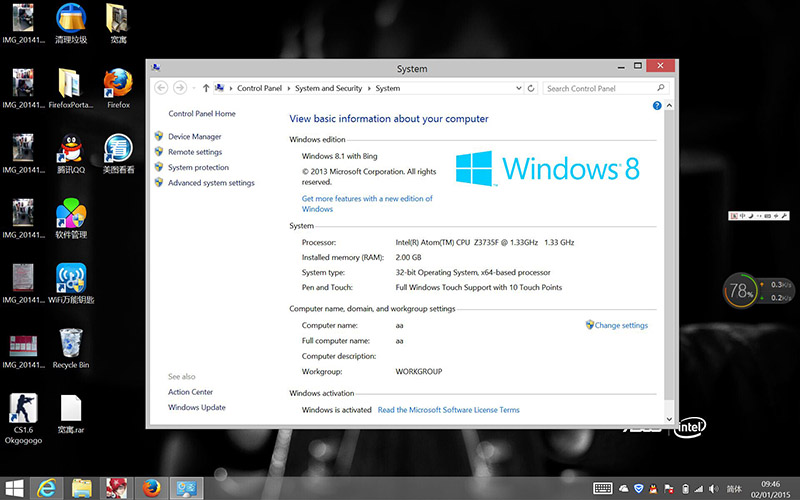Open the 宽离 folder on desktop
The height and width of the screenshot is (500, 800).
click(x=118, y=23)
